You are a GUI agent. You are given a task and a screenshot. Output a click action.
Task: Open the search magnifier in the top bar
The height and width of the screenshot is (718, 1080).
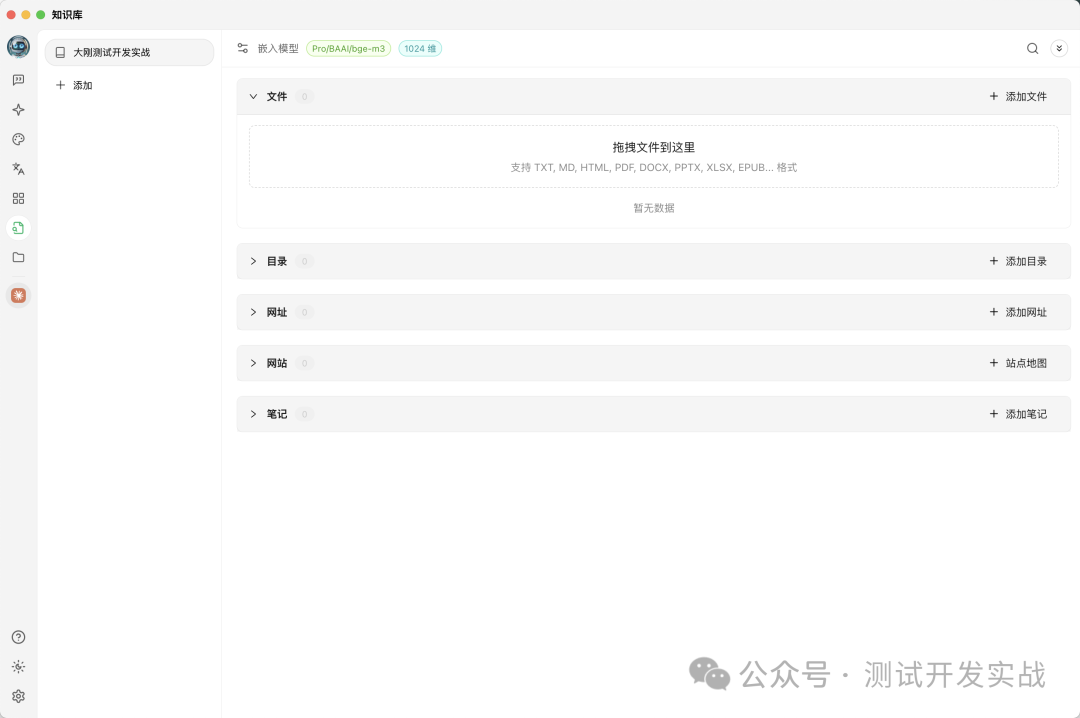pos(1032,48)
